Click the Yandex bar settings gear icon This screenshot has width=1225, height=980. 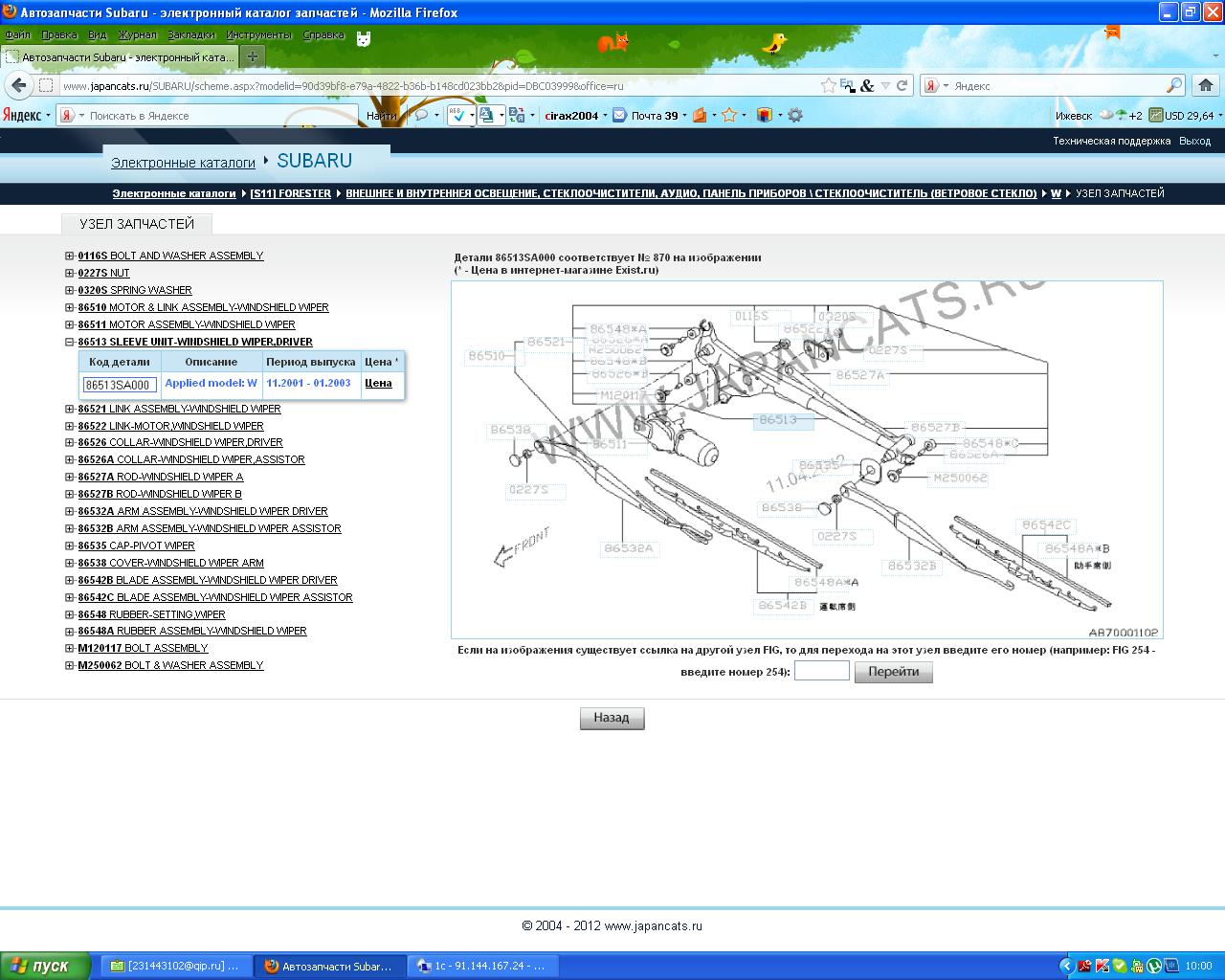[x=794, y=115]
